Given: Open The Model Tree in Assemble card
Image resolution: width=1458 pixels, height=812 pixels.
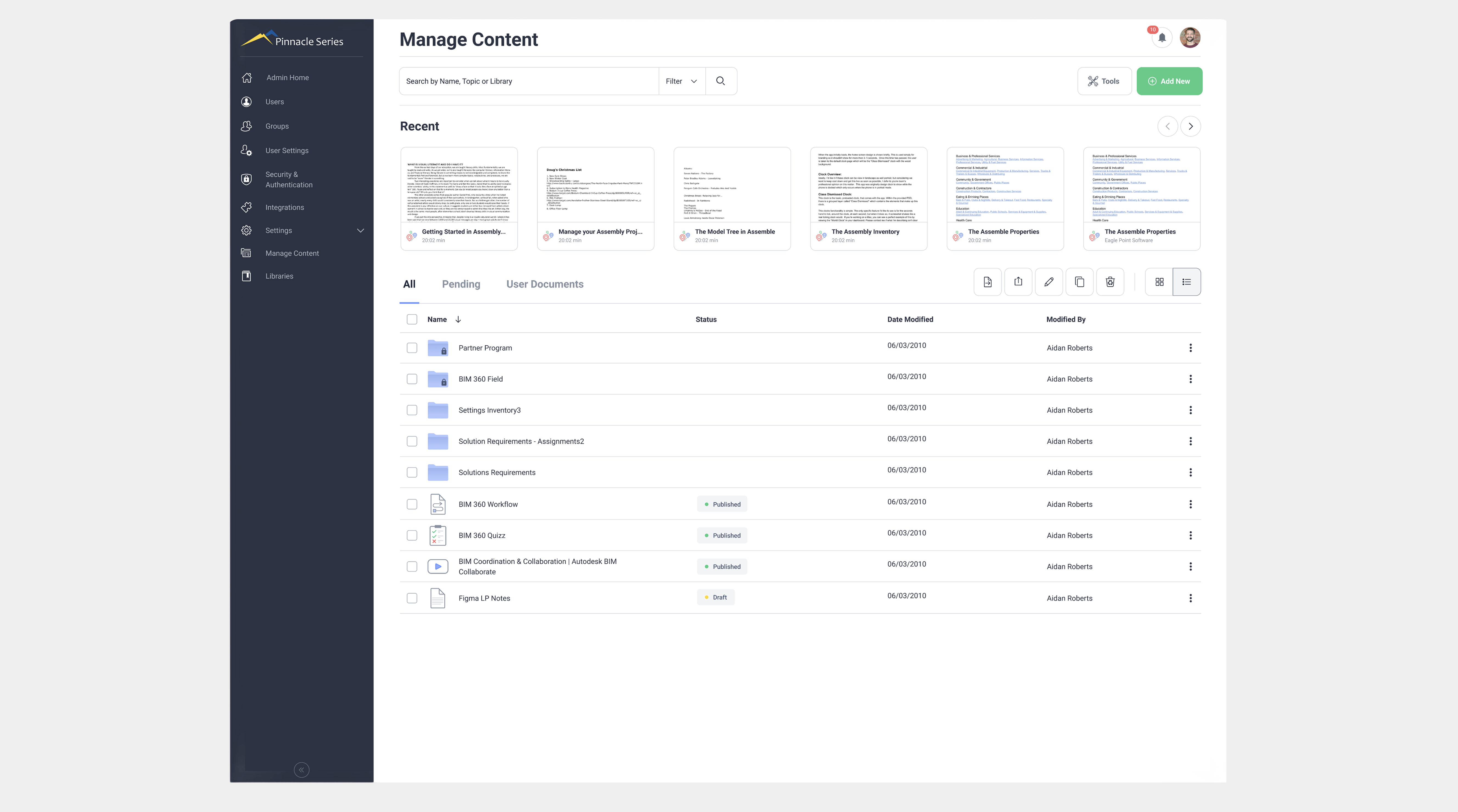Looking at the screenshot, I should [x=732, y=199].
